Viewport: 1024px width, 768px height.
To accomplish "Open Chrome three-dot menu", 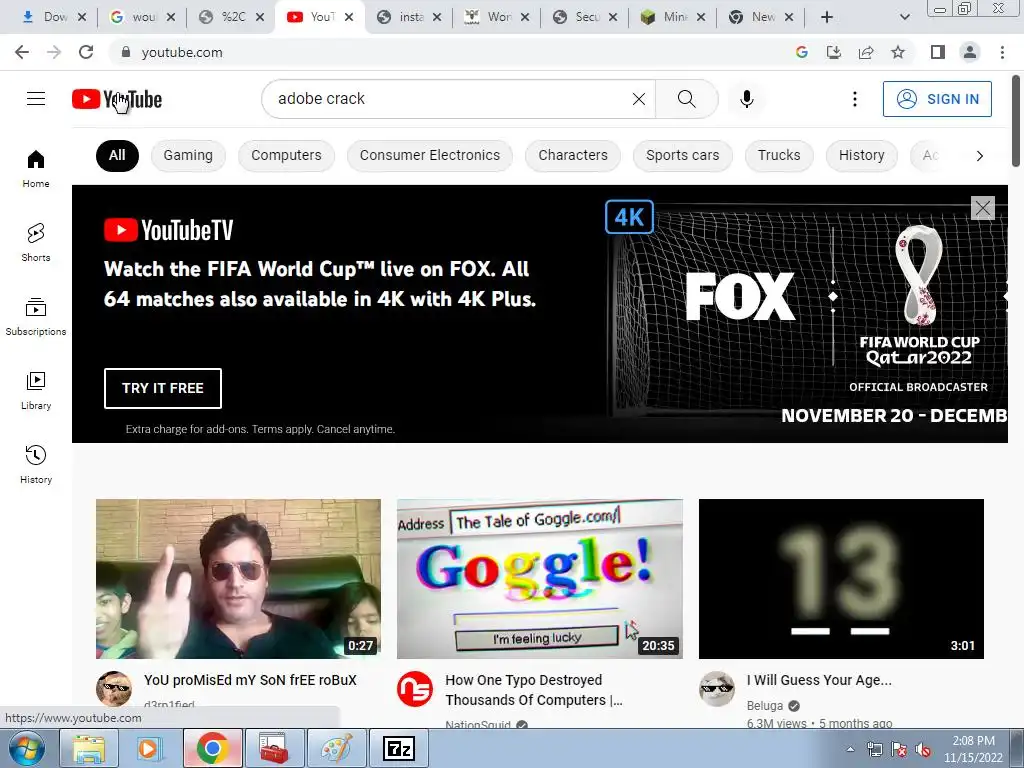I will (1002, 52).
